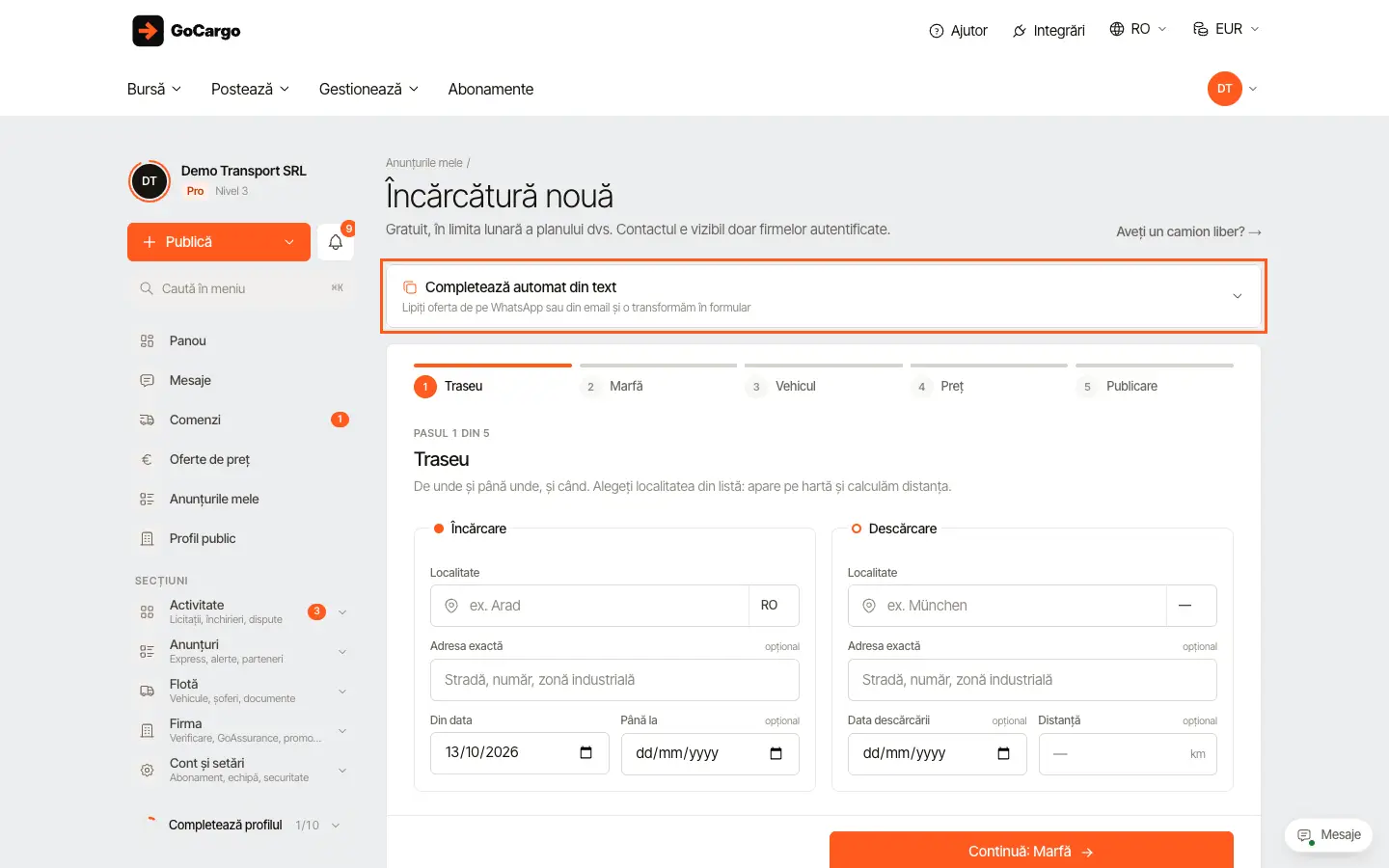This screenshot has height=868, width=1389.
Task: Open calendar picker for Data descărcării
Action: coord(1003,753)
